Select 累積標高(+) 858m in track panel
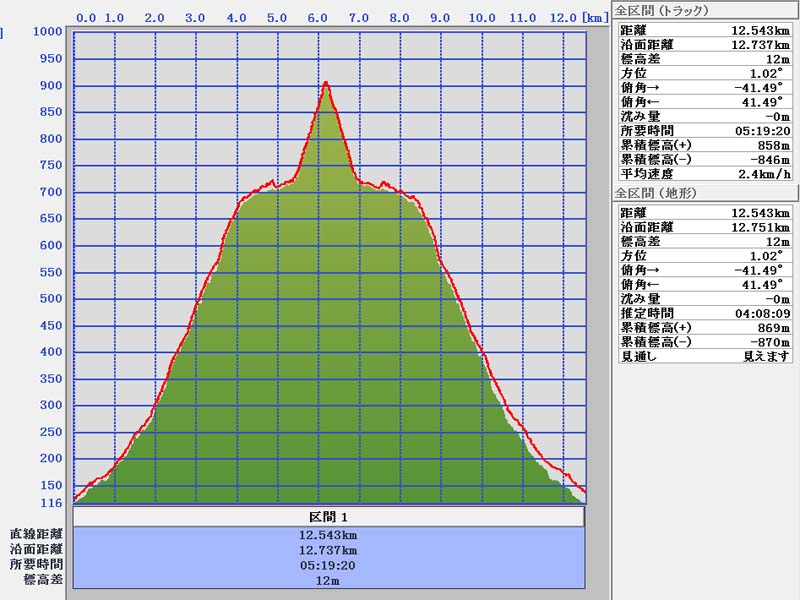The width and height of the screenshot is (800, 600). pos(705,145)
